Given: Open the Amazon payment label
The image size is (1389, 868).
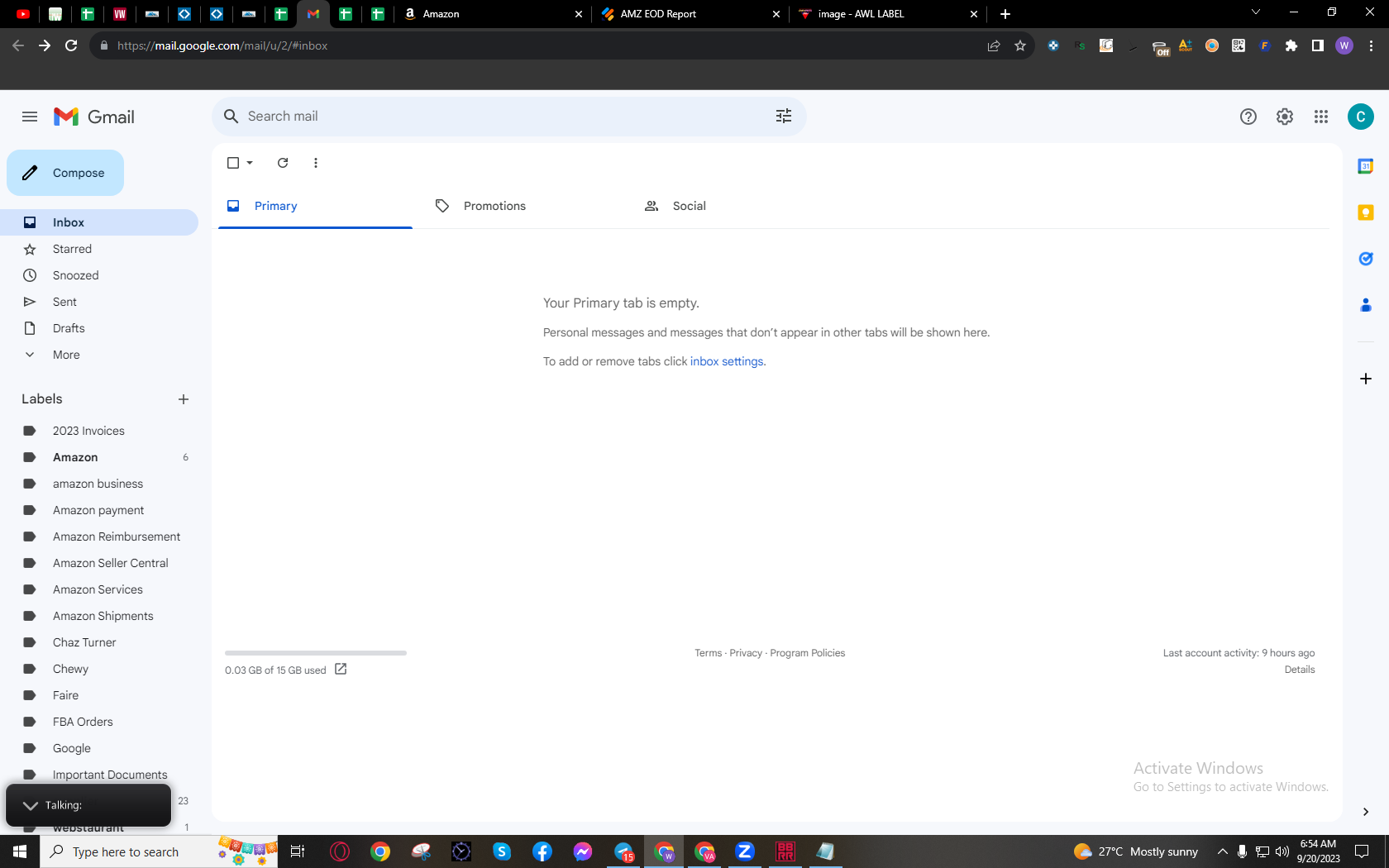Looking at the screenshot, I should tap(99, 510).
